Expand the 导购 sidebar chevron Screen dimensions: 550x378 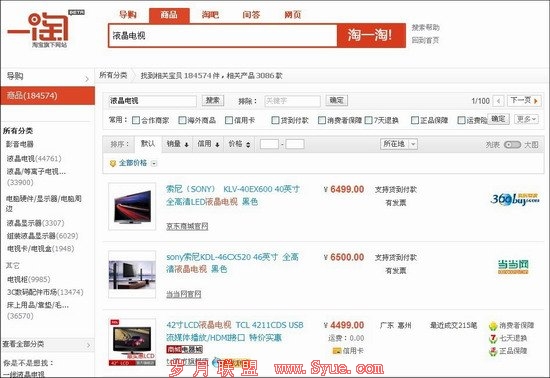point(87,79)
